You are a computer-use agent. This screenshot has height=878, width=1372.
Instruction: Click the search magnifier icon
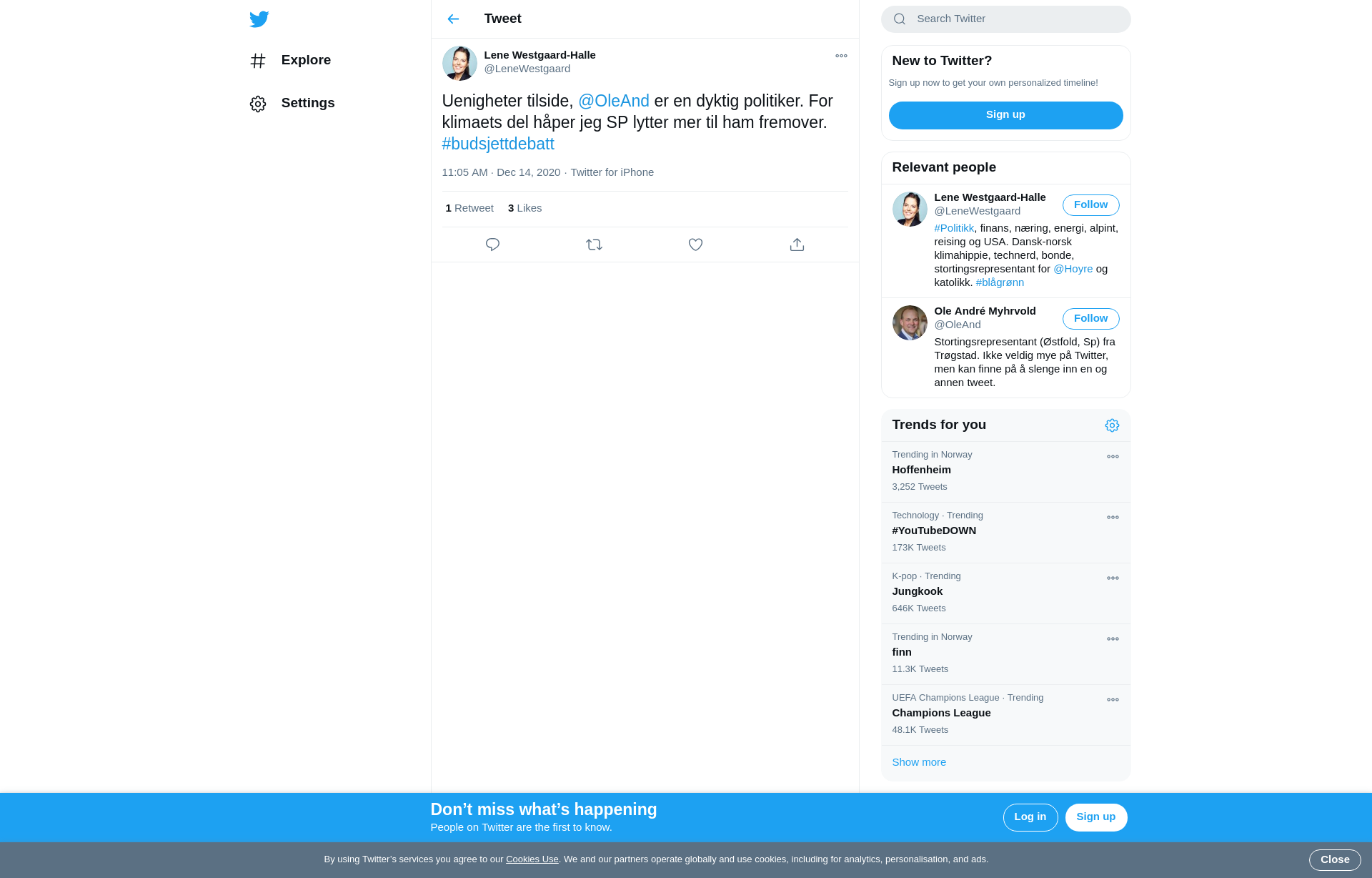(x=900, y=19)
